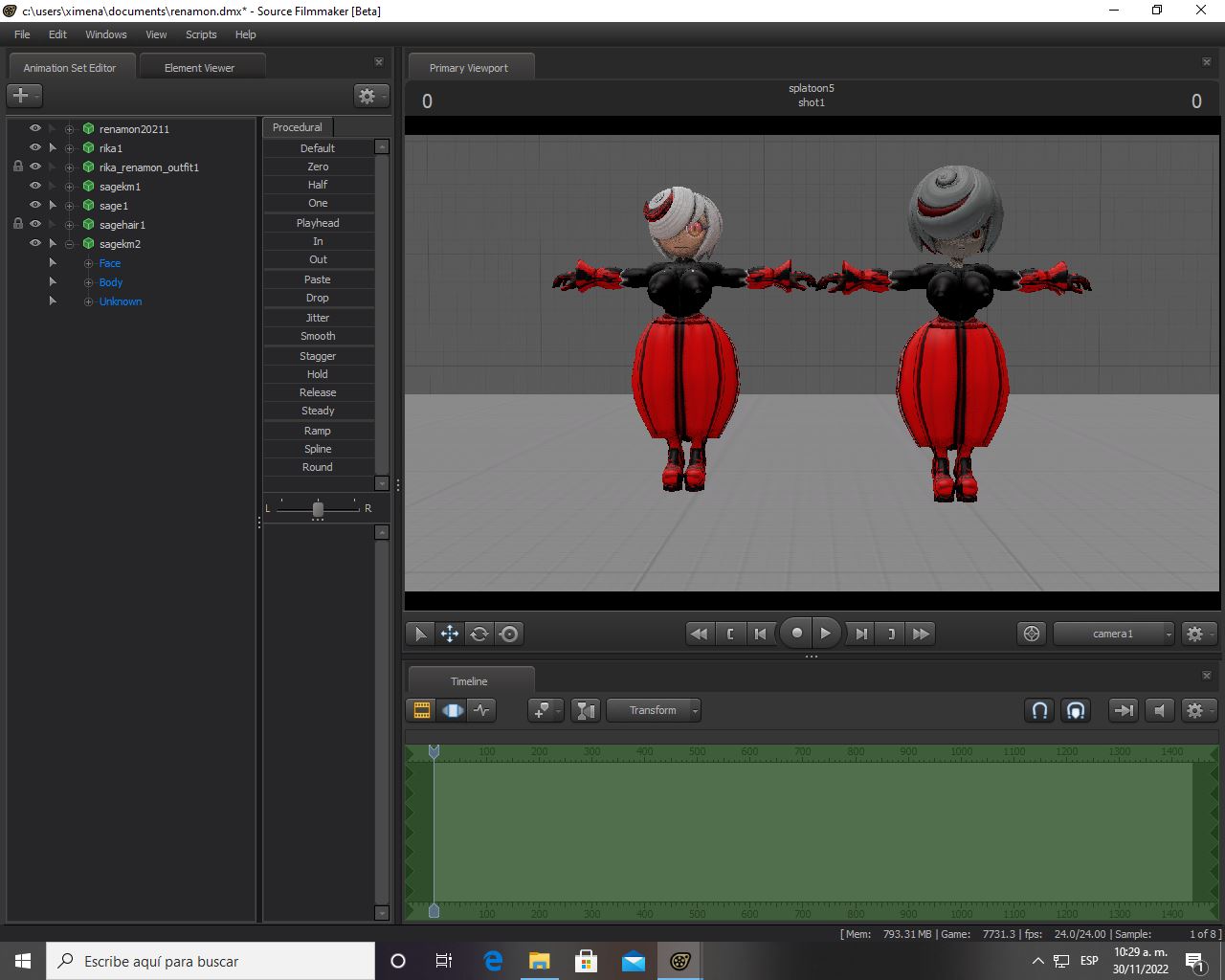Expand the sagekm1 tree node
1225x980 pixels.
(69, 187)
